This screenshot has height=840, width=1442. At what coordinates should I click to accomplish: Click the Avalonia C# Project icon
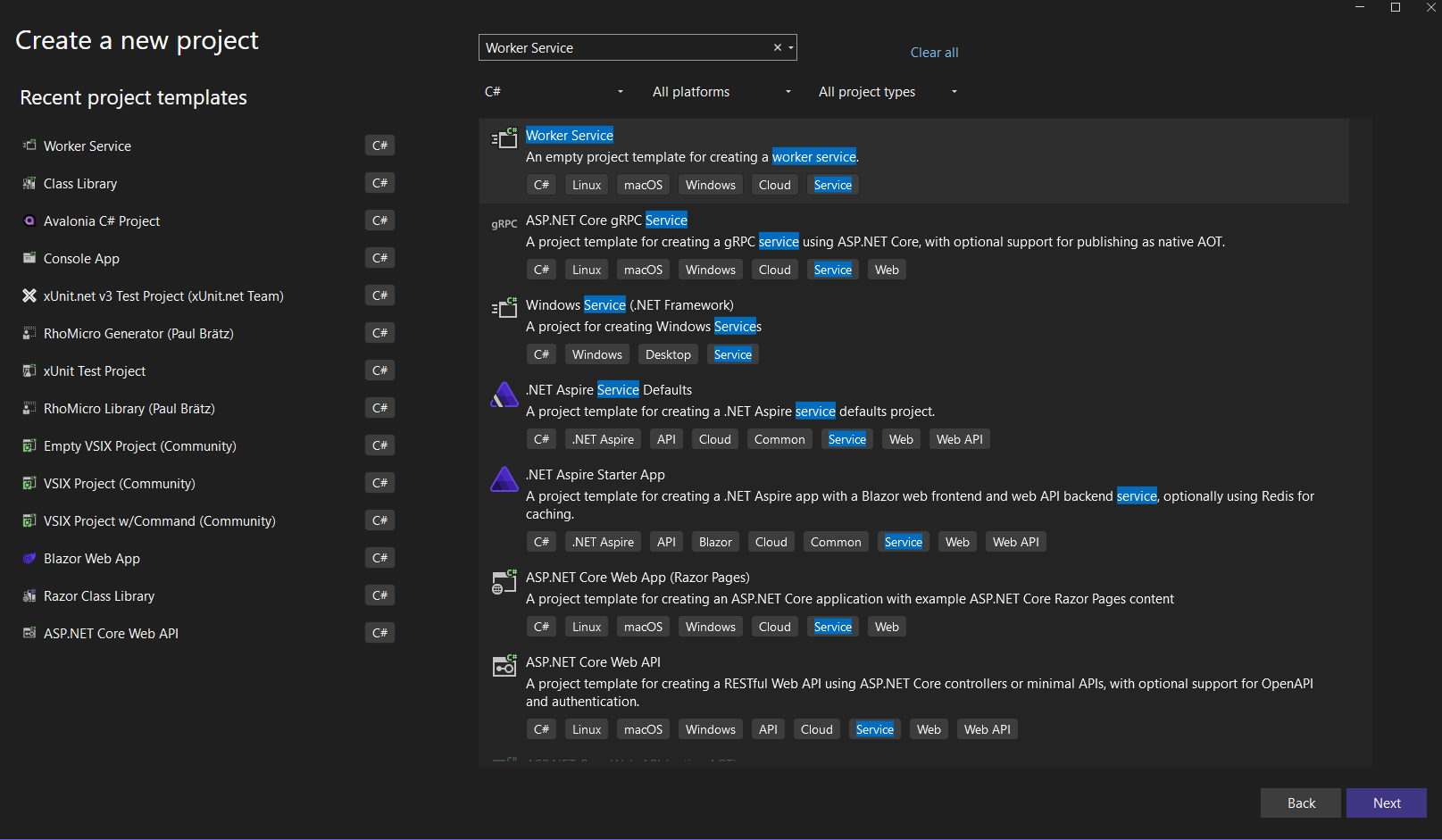tap(29, 220)
